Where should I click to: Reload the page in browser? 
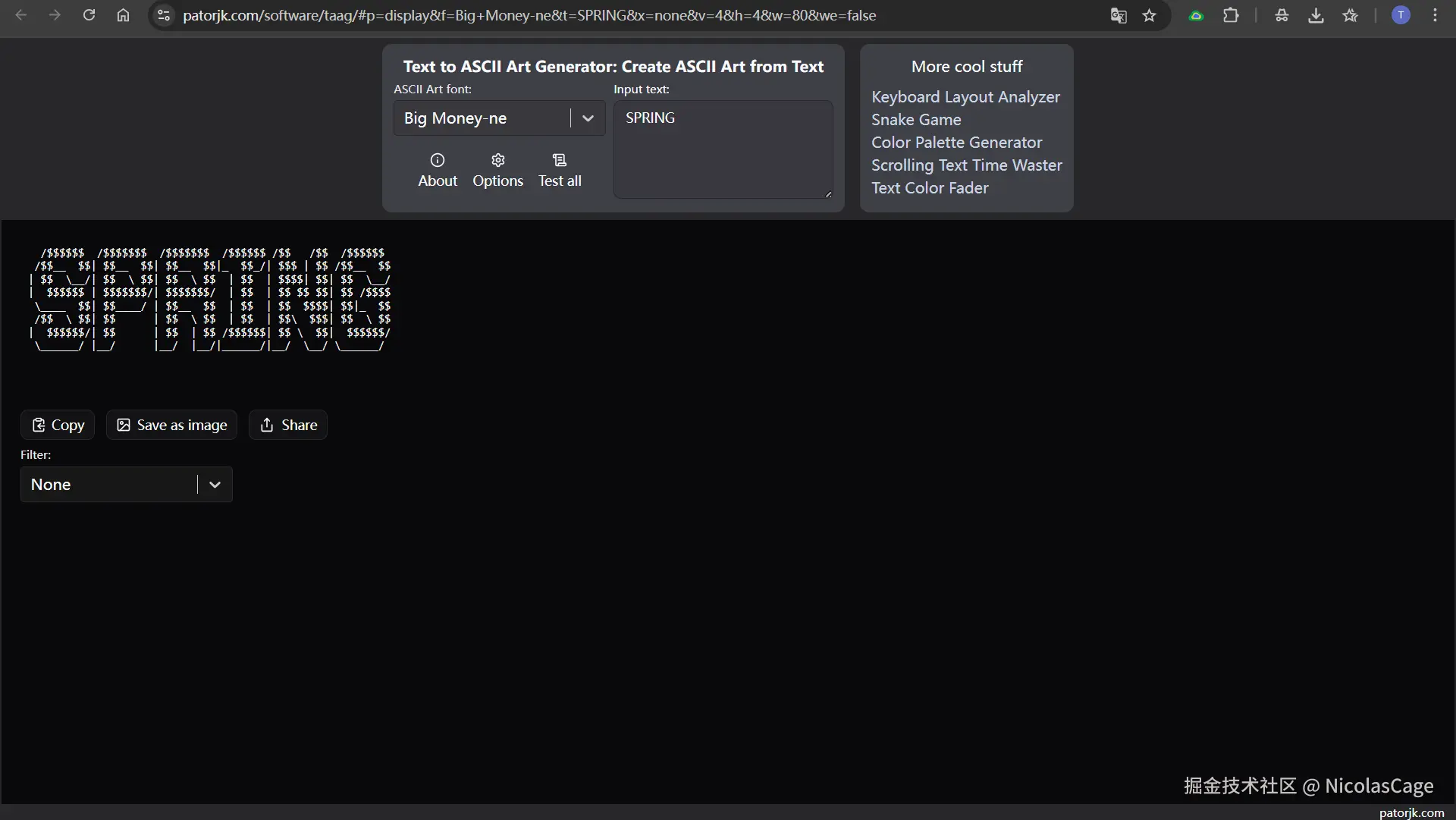[89, 15]
